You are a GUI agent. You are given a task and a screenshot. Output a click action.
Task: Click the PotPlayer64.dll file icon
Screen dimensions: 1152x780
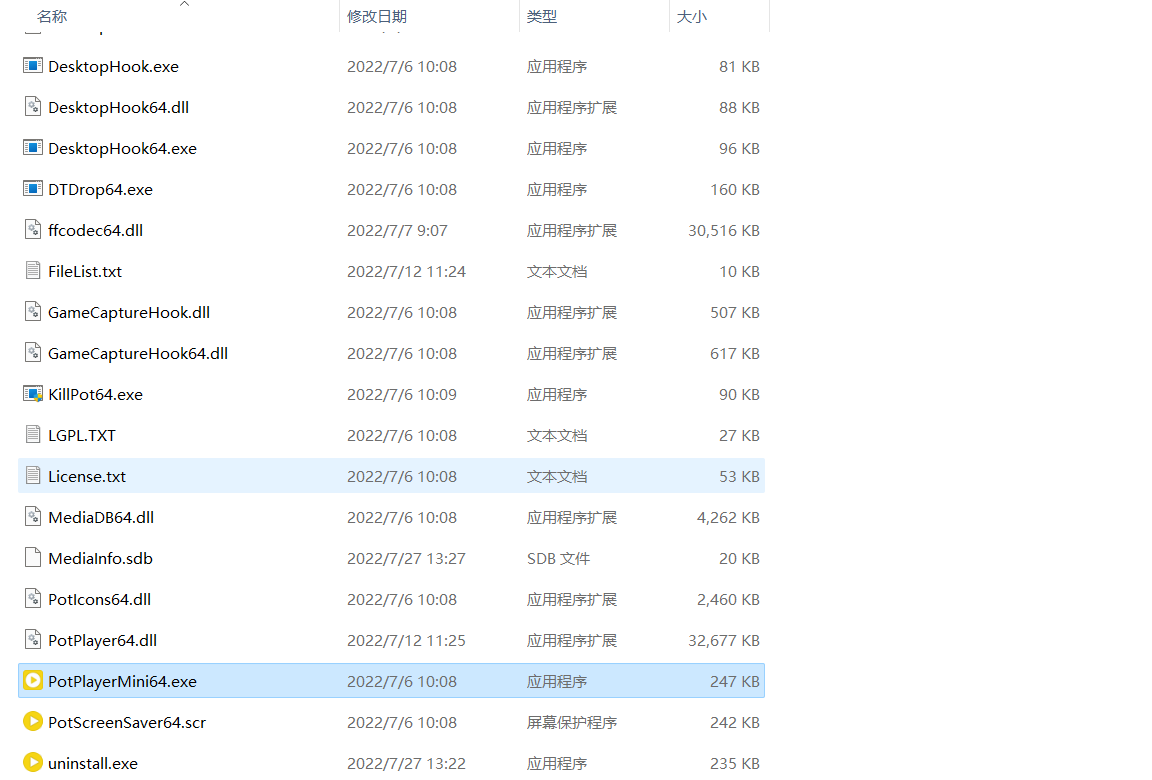pyautogui.click(x=32, y=640)
